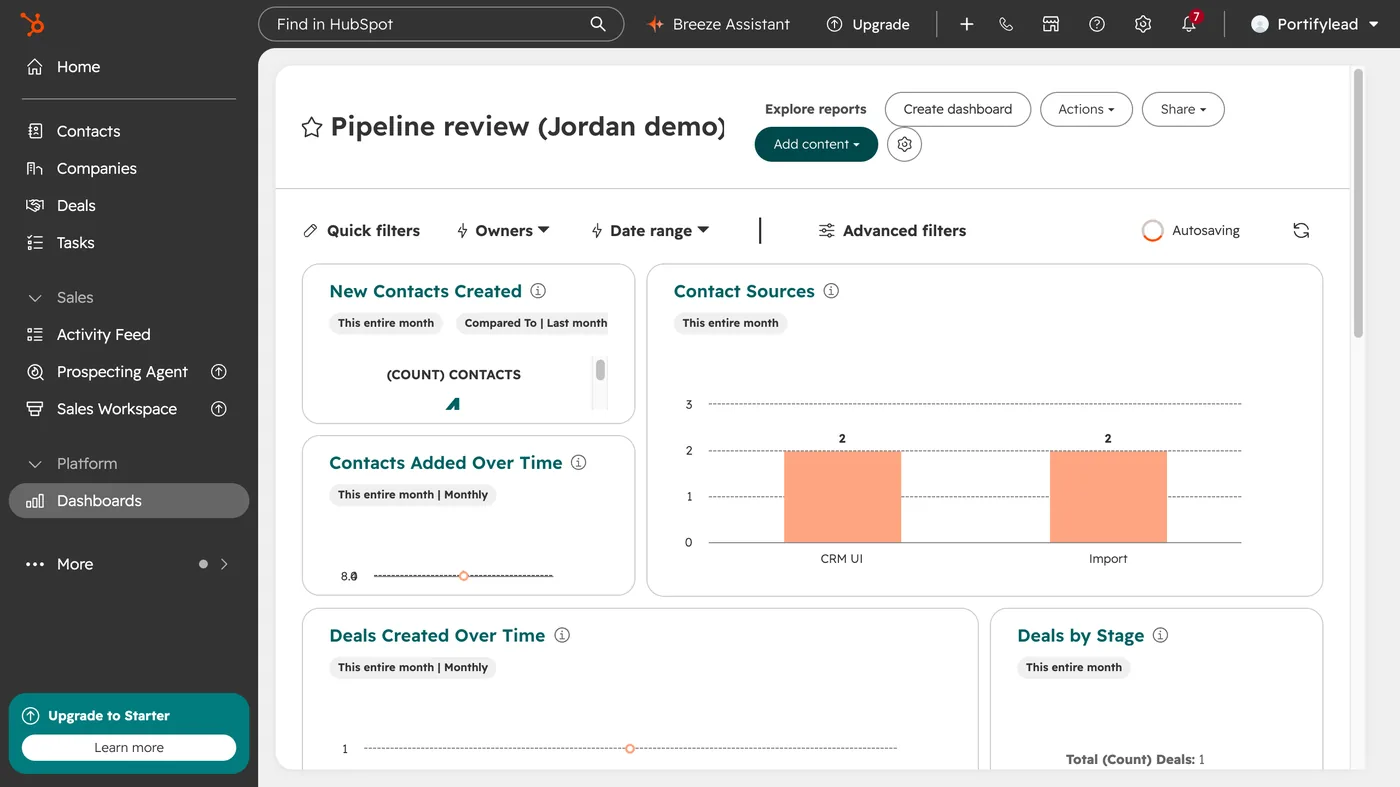Click the Upgrade button in top bar
This screenshot has height=787, width=1400.
[x=868, y=24]
